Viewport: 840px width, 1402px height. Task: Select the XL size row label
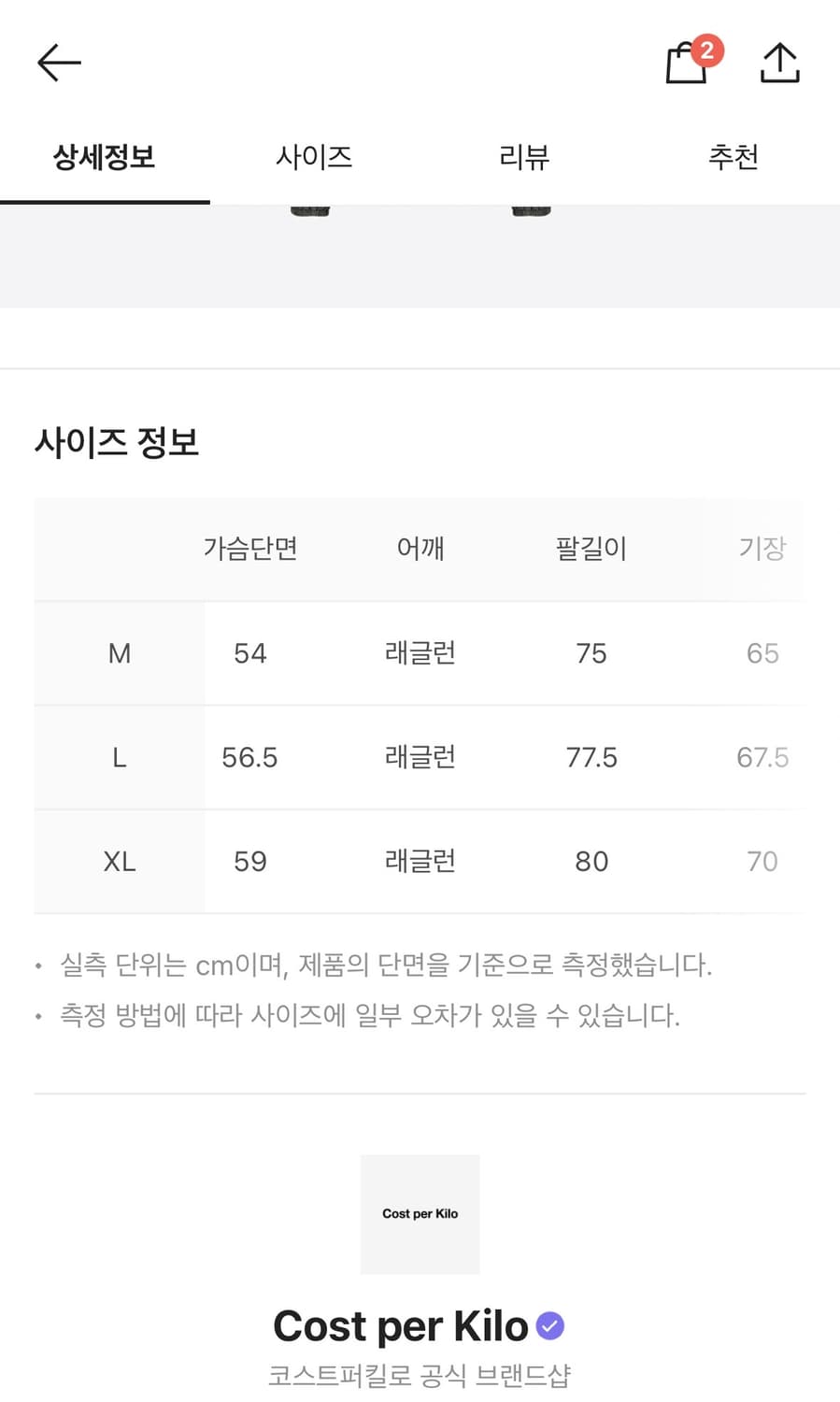pyautogui.click(x=119, y=861)
